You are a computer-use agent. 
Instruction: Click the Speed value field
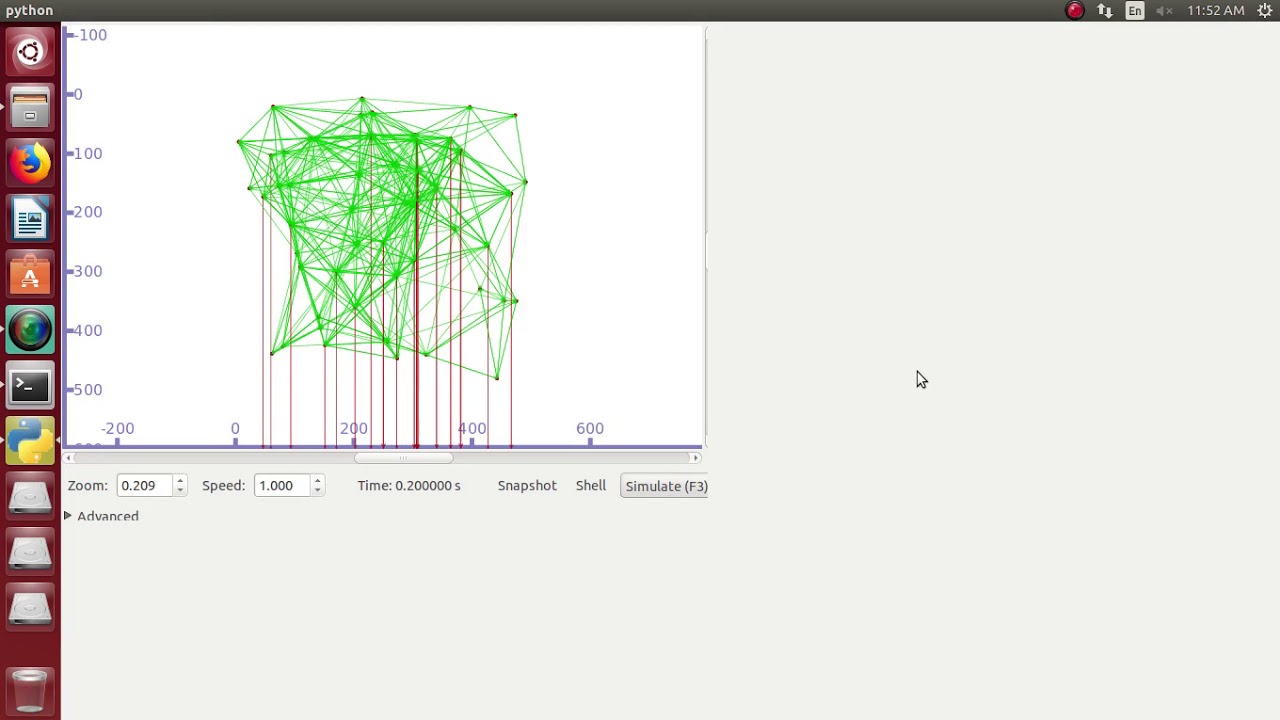(282, 486)
